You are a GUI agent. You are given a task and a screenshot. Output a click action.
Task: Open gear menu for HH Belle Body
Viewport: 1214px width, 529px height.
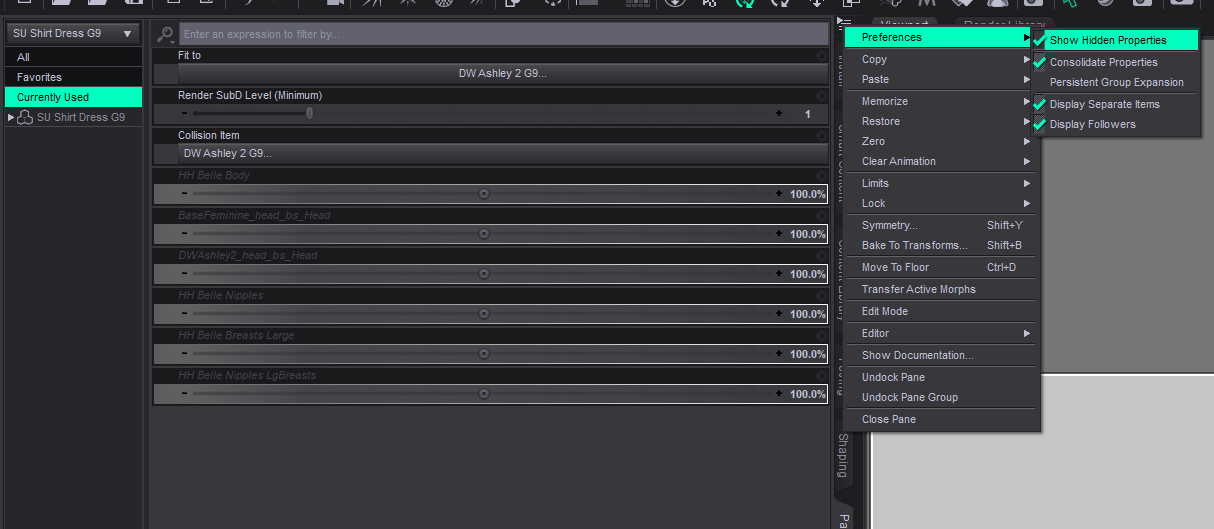[x=822, y=176]
